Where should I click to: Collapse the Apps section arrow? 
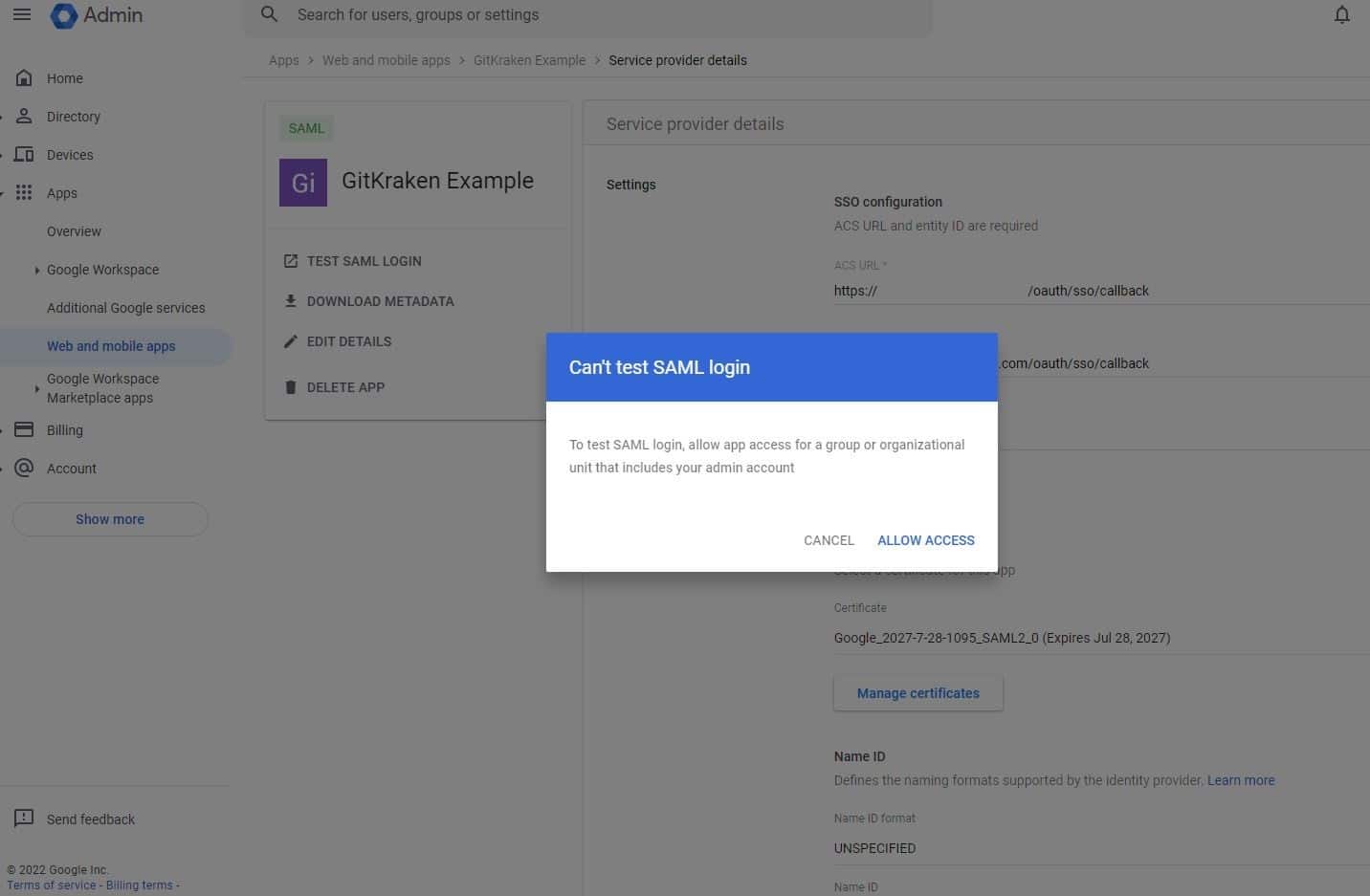(x=2, y=193)
